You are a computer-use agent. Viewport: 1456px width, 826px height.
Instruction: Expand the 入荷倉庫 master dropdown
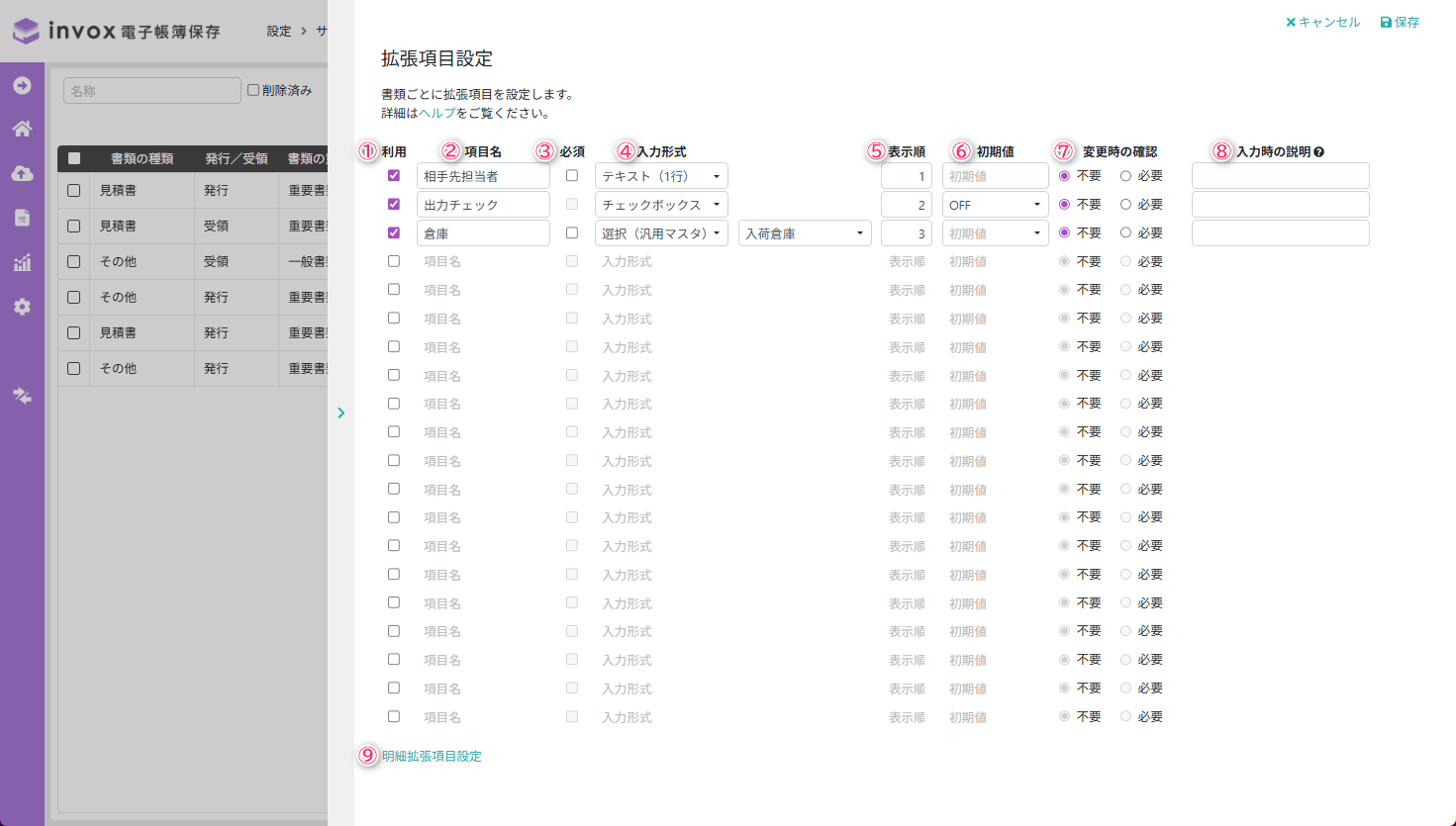(804, 233)
